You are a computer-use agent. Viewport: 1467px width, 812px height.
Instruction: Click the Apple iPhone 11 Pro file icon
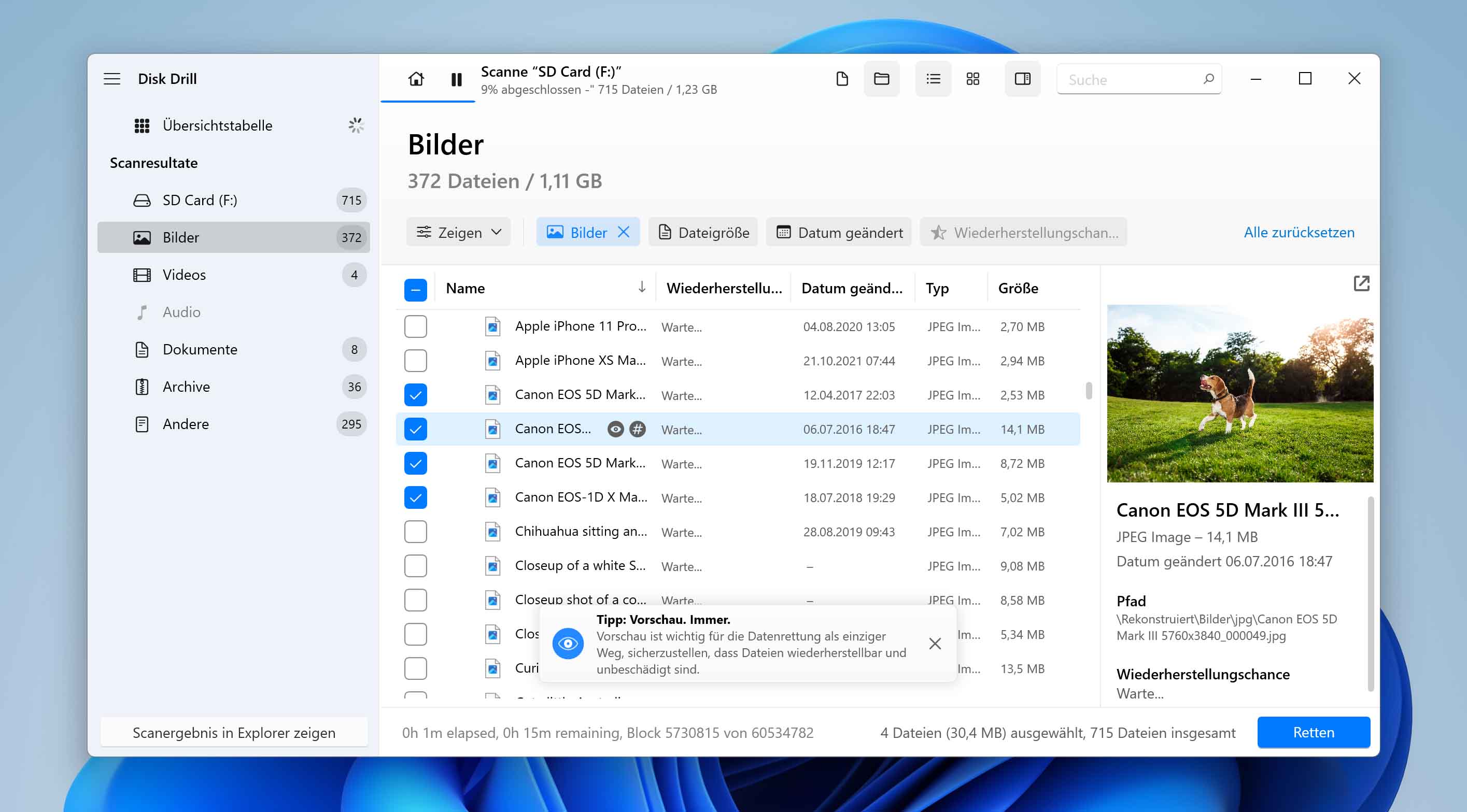click(x=492, y=326)
